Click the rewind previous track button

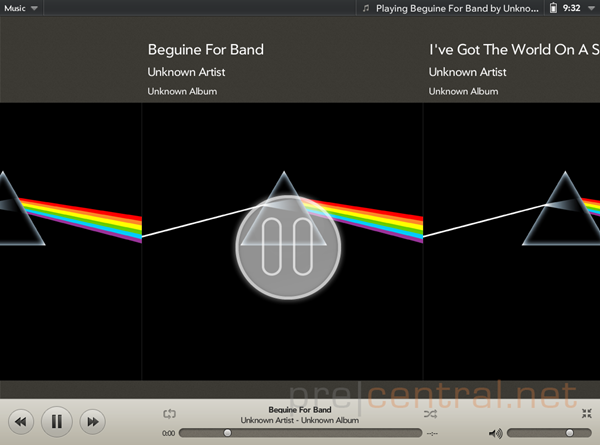[21, 422]
